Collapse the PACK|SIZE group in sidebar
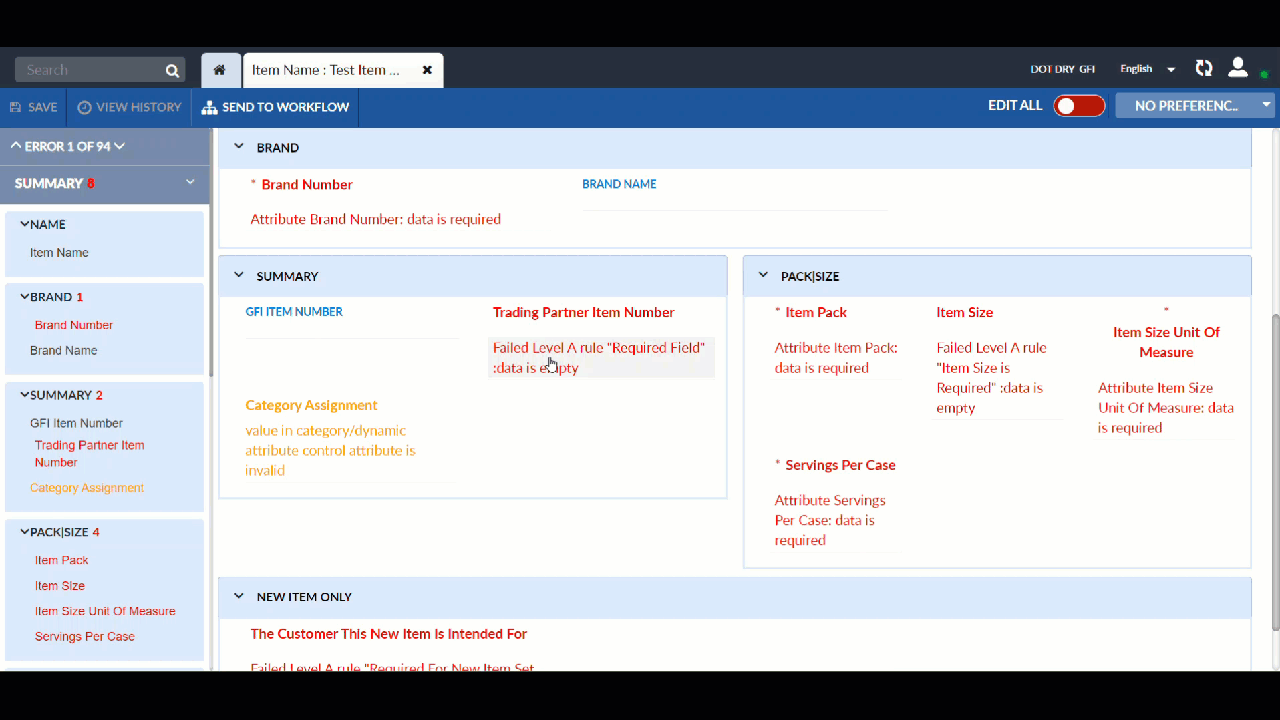Screen dimensions: 1280x720 25,532
